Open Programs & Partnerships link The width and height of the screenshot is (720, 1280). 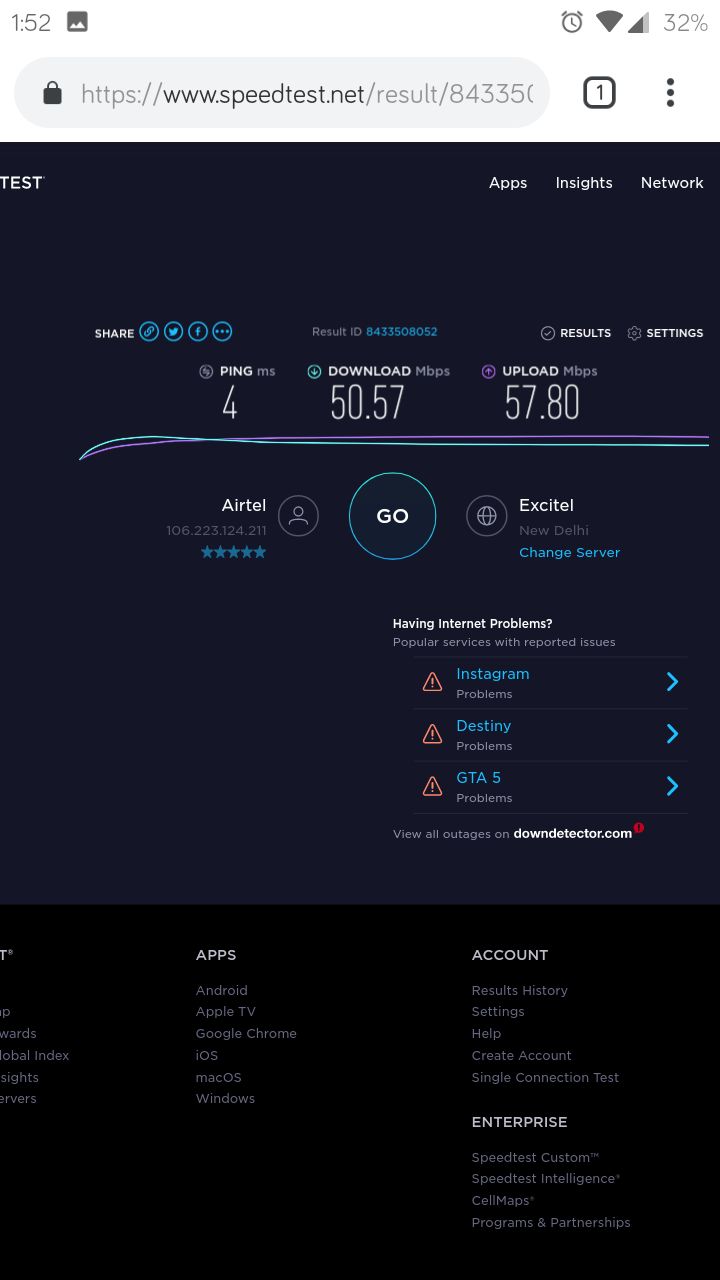551,1222
